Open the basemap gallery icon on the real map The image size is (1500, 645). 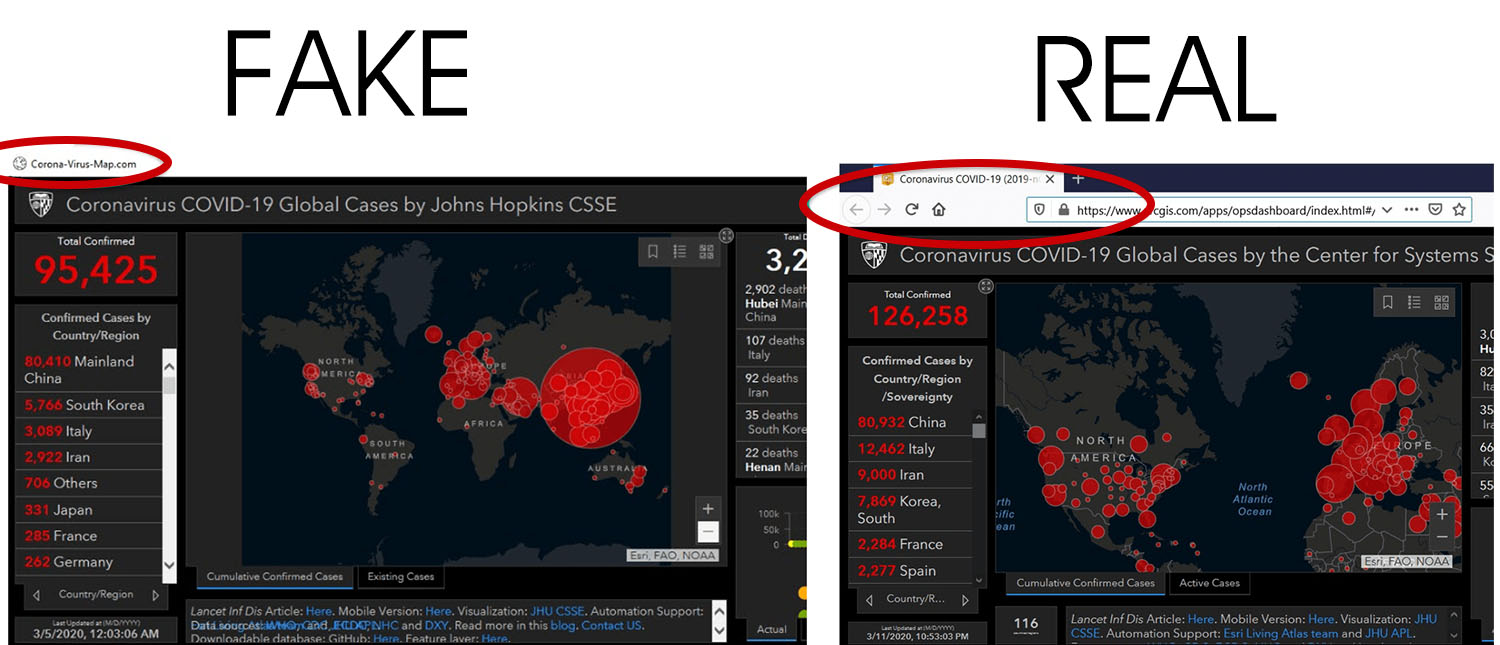(1441, 302)
